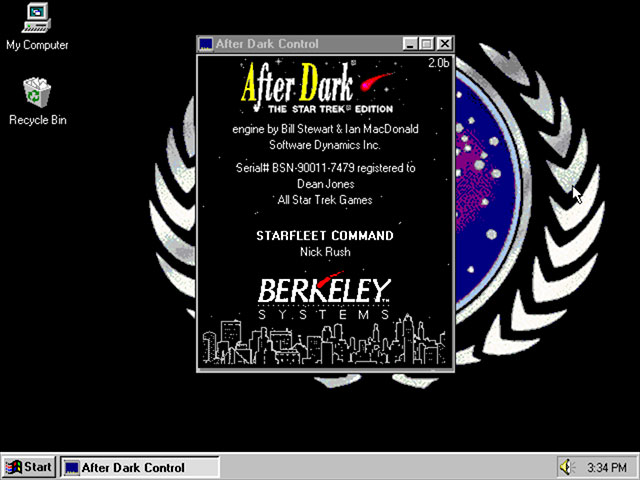Viewport: 640px width, 480px height.
Task: Click the 2.0b version label
Action: tap(438, 63)
